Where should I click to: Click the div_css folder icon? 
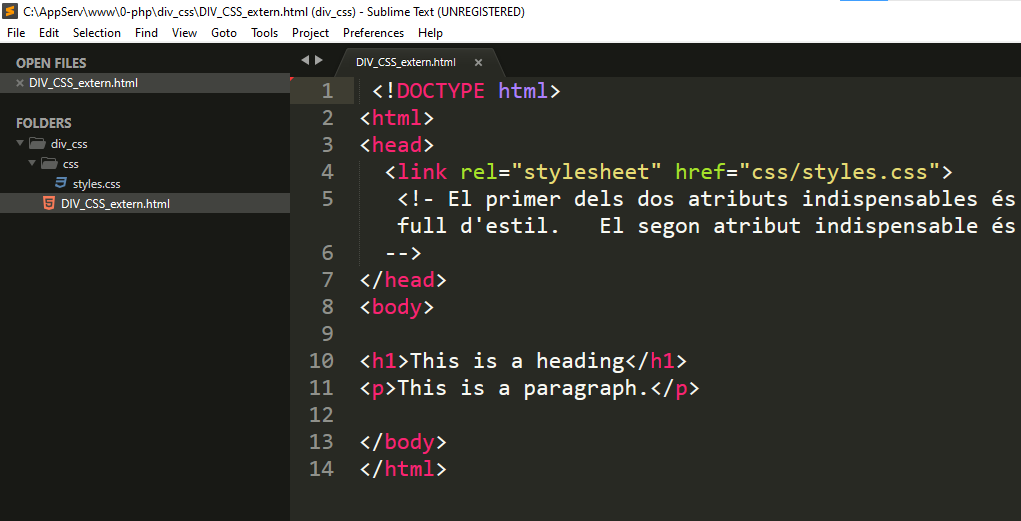coord(38,144)
